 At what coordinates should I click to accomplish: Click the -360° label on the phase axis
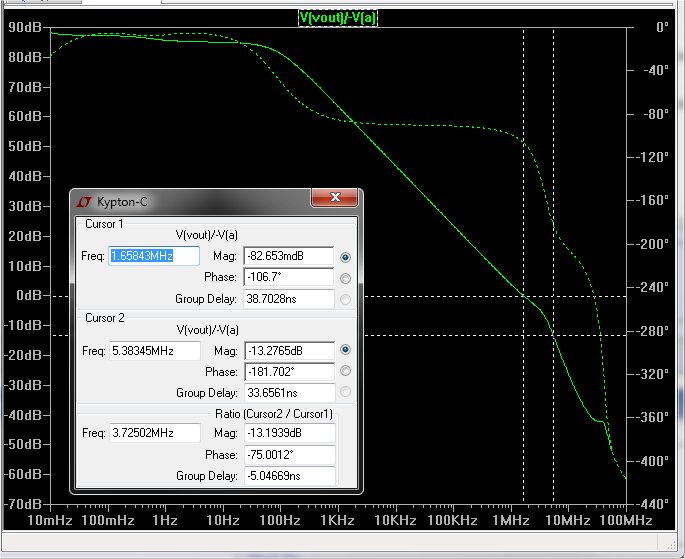tap(654, 418)
